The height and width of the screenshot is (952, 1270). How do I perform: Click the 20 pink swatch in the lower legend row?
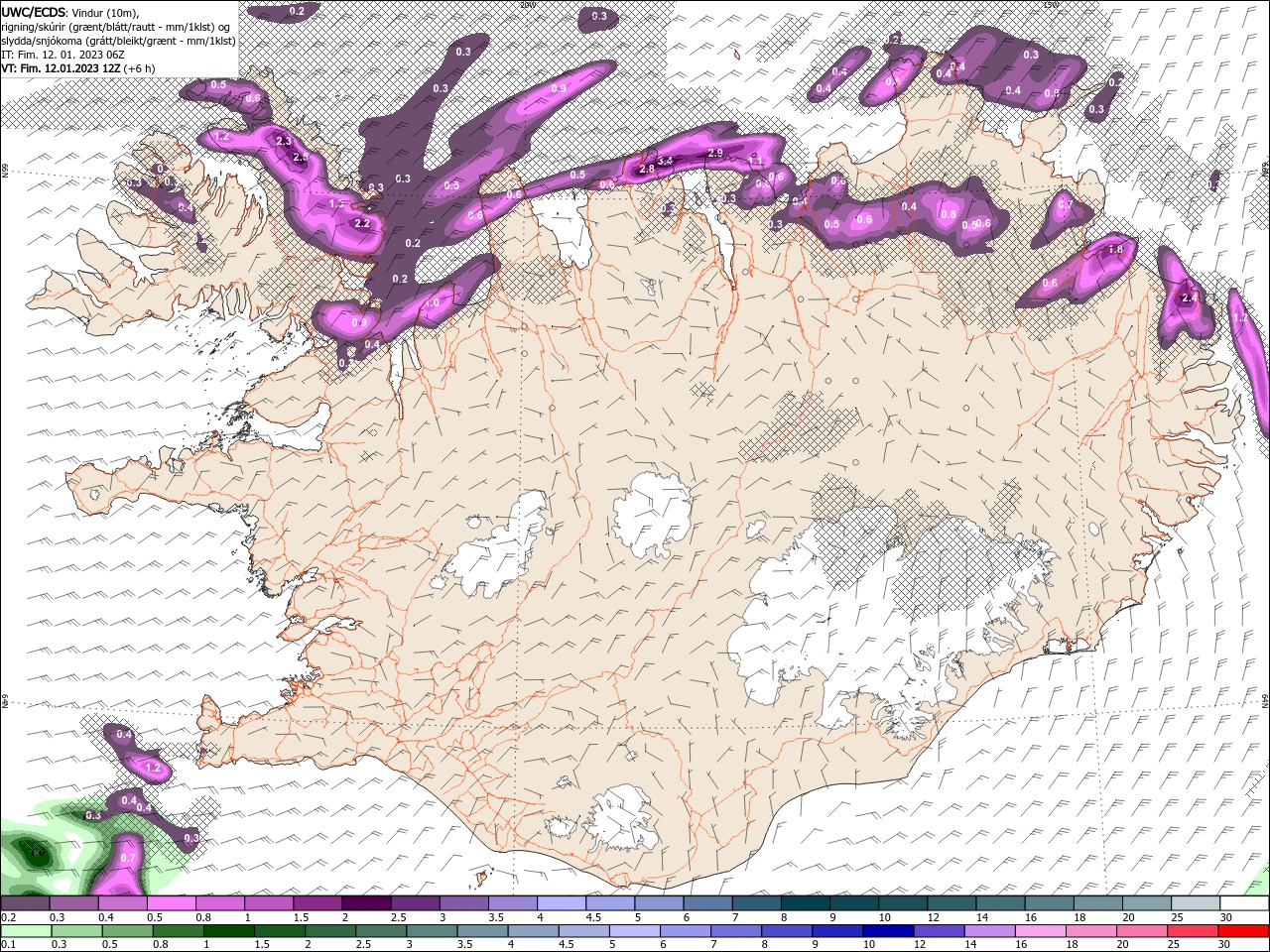tap(1141, 931)
